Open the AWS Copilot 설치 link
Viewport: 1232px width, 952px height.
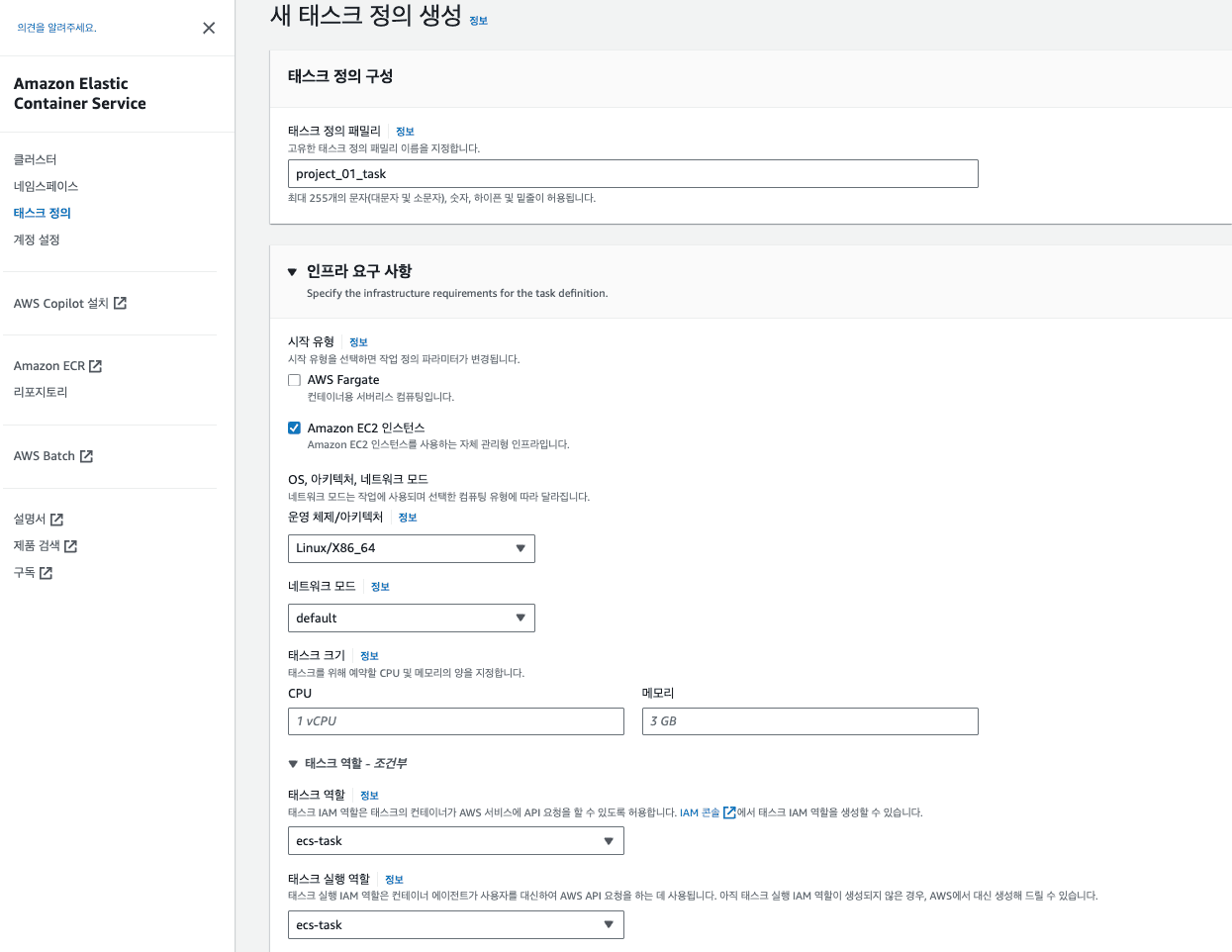point(61,303)
